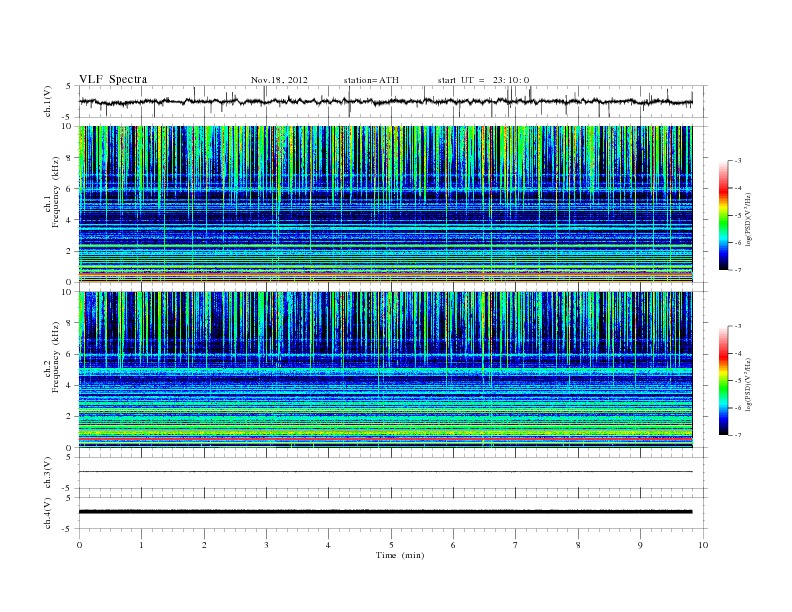Click the ch.1 voltage waveform trace
This screenshot has width=792, height=612.
[385, 101]
